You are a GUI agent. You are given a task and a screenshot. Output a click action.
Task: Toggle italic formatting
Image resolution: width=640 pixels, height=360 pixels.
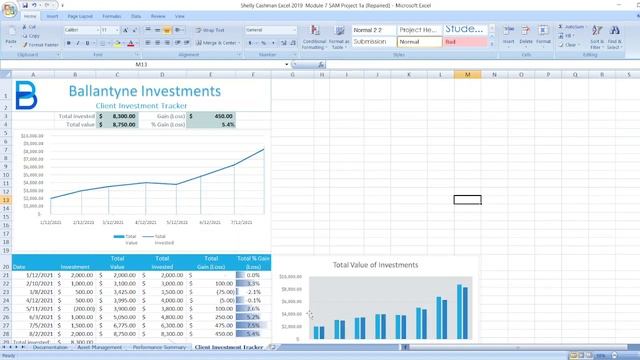tap(78, 43)
